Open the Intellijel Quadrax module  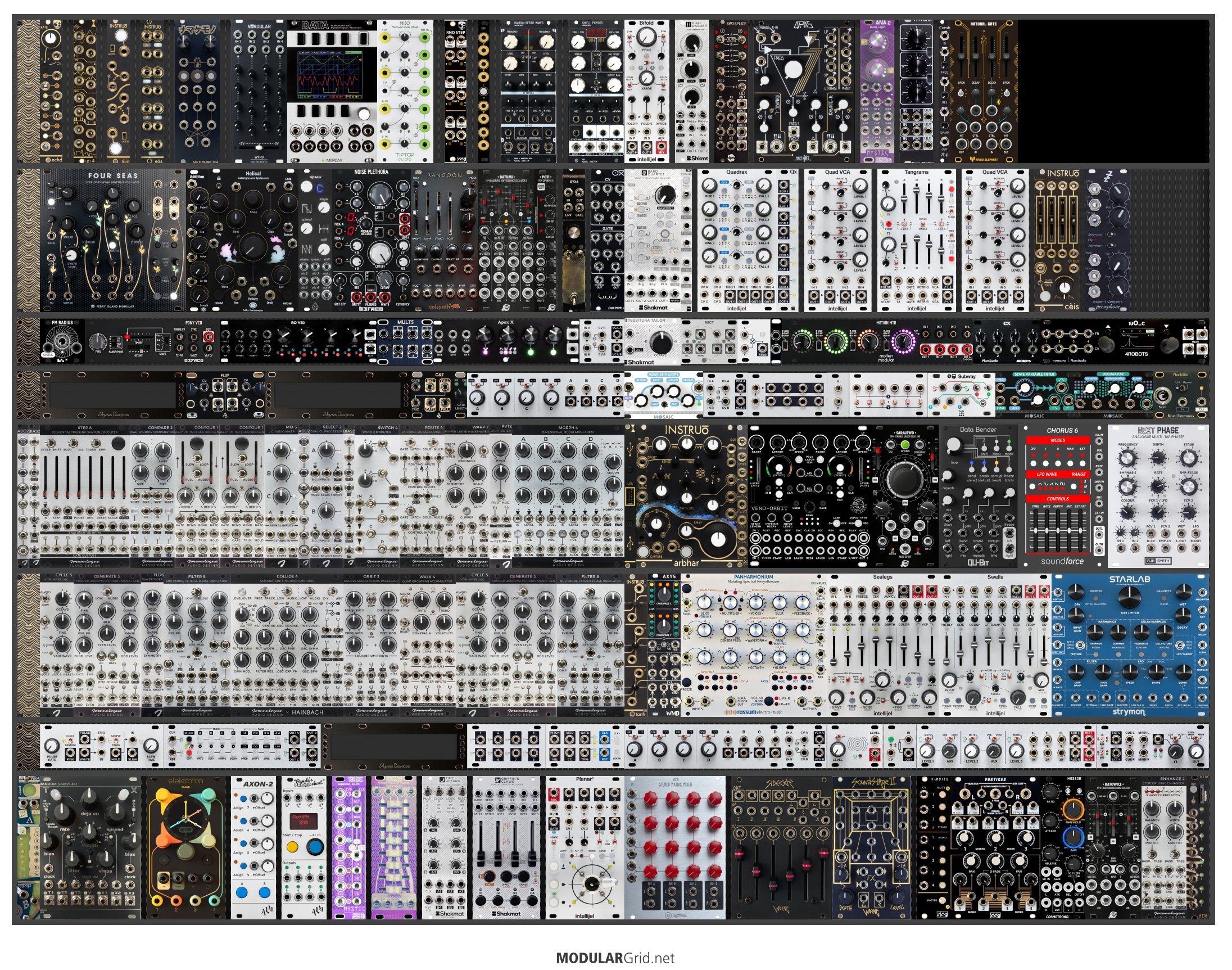(737, 240)
